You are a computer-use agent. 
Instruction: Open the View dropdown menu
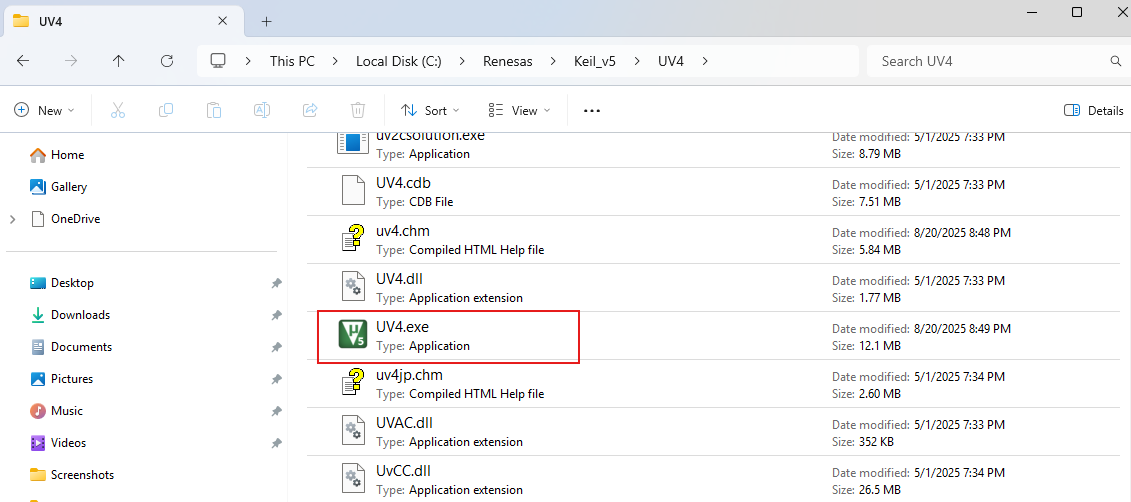click(519, 110)
